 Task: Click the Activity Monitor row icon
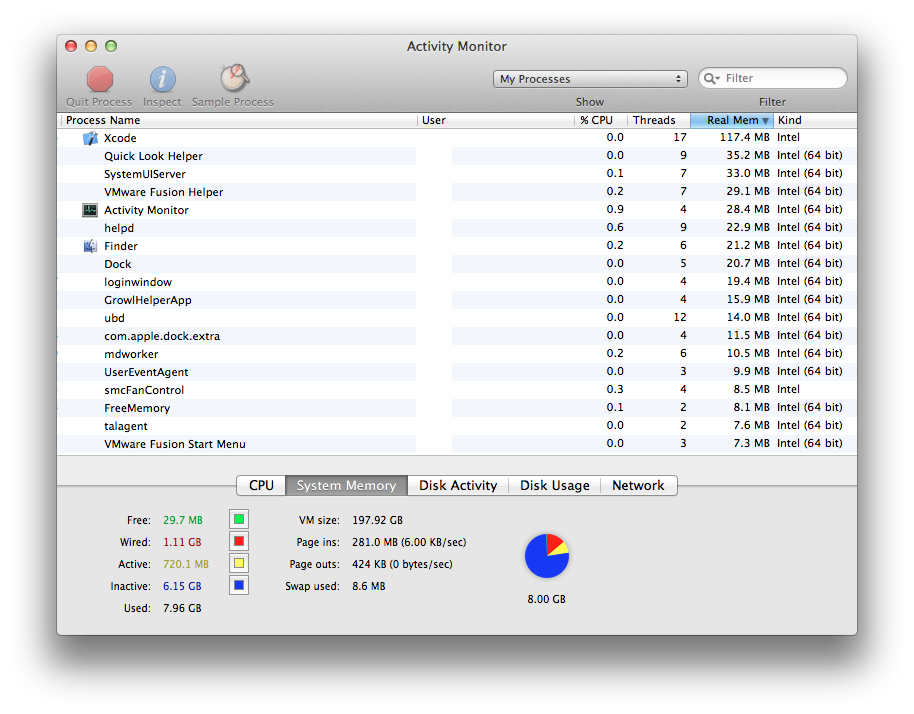[x=90, y=210]
